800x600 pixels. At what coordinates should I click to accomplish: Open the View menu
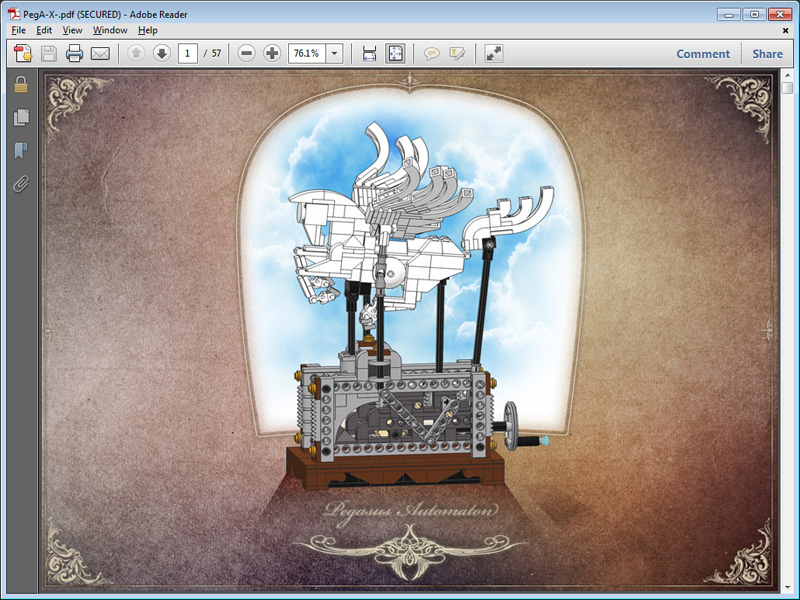[72, 30]
